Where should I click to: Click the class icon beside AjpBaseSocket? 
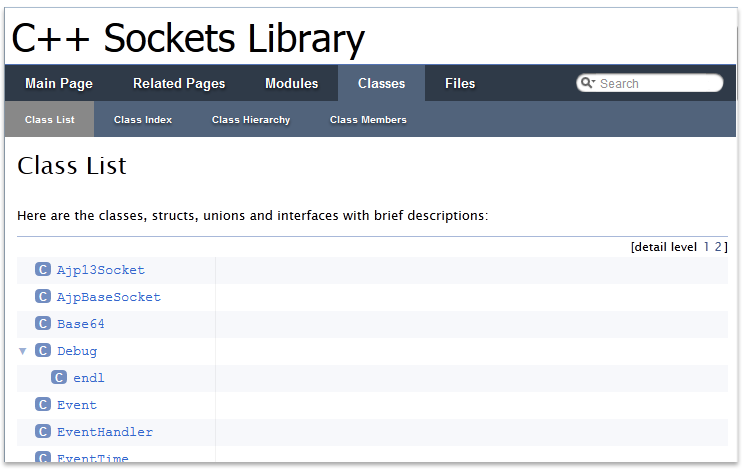point(43,296)
